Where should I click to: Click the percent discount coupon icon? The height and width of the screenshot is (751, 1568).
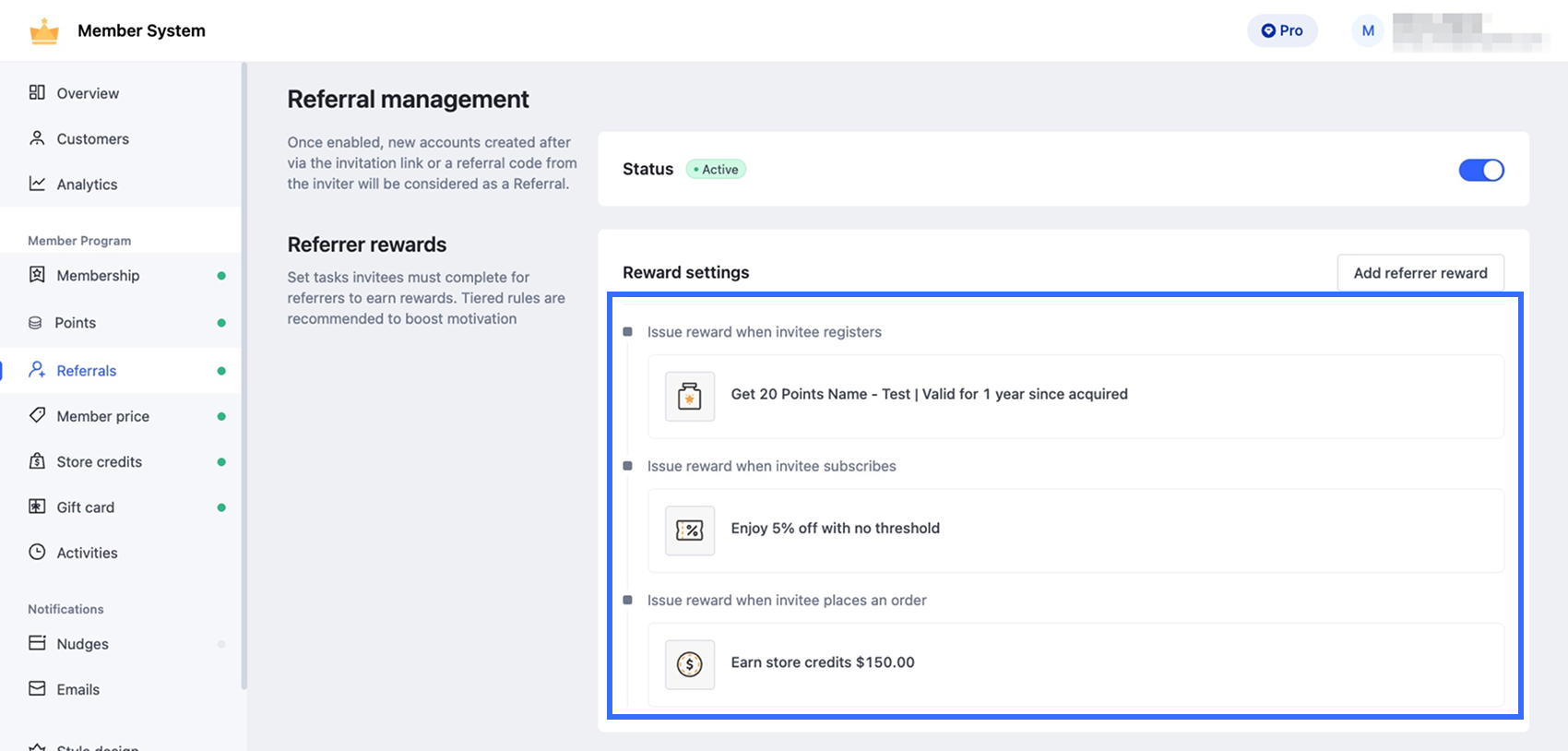pos(690,530)
